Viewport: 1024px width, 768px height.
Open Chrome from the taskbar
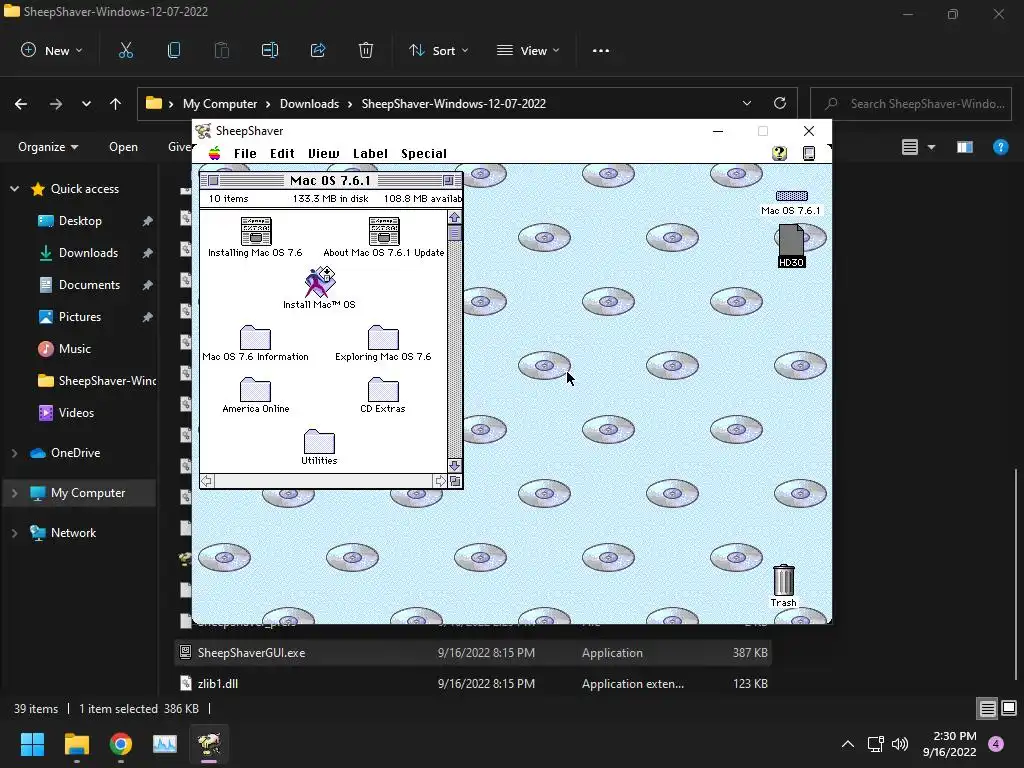[121, 744]
